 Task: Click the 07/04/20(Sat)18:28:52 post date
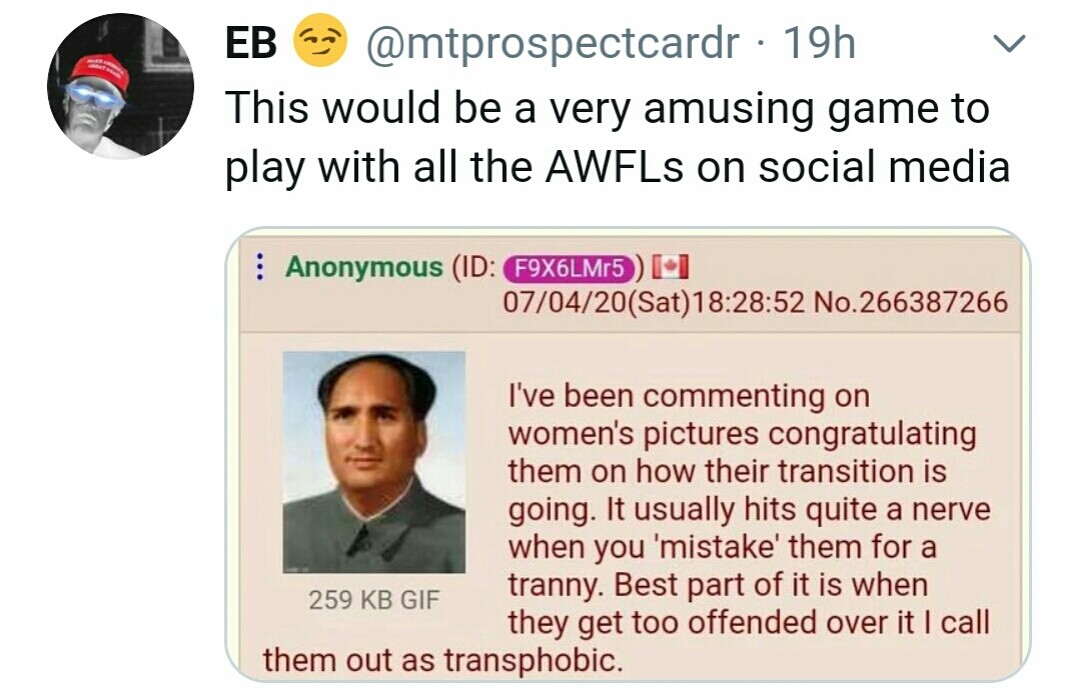pyautogui.click(x=654, y=302)
